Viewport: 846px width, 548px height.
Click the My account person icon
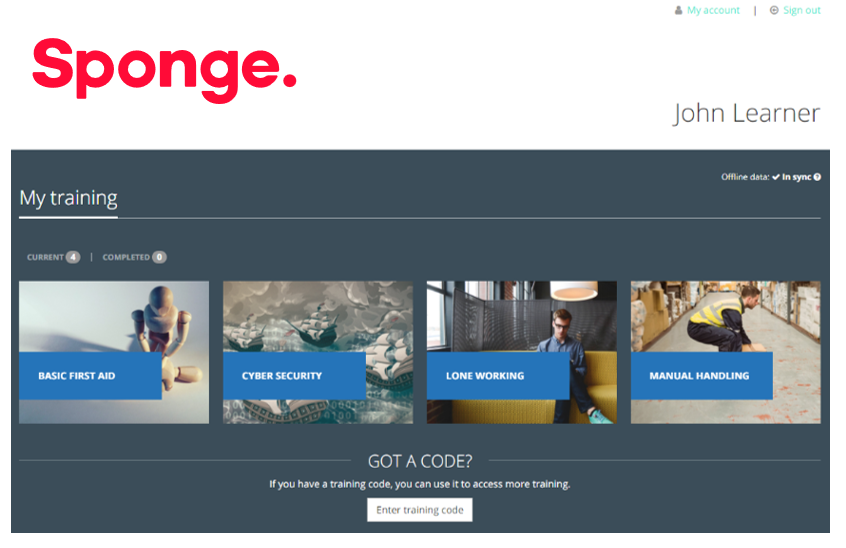click(x=678, y=10)
